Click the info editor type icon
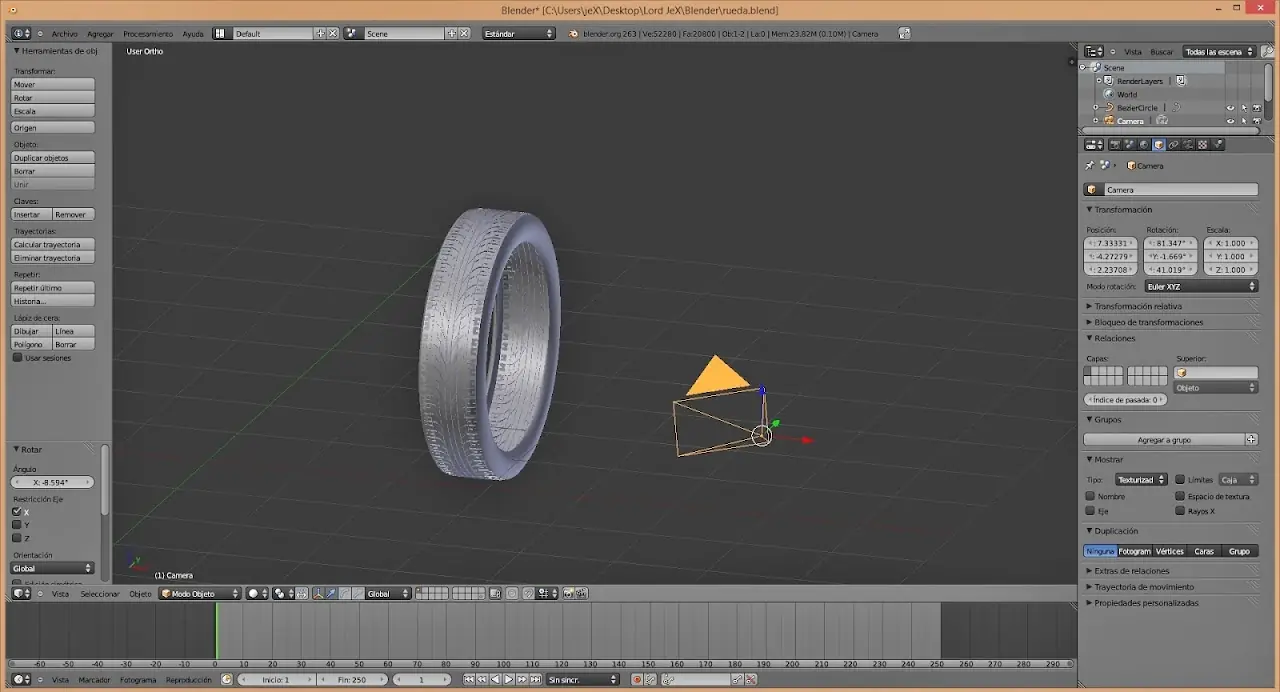The height and width of the screenshot is (692, 1280). coord(20,33)
